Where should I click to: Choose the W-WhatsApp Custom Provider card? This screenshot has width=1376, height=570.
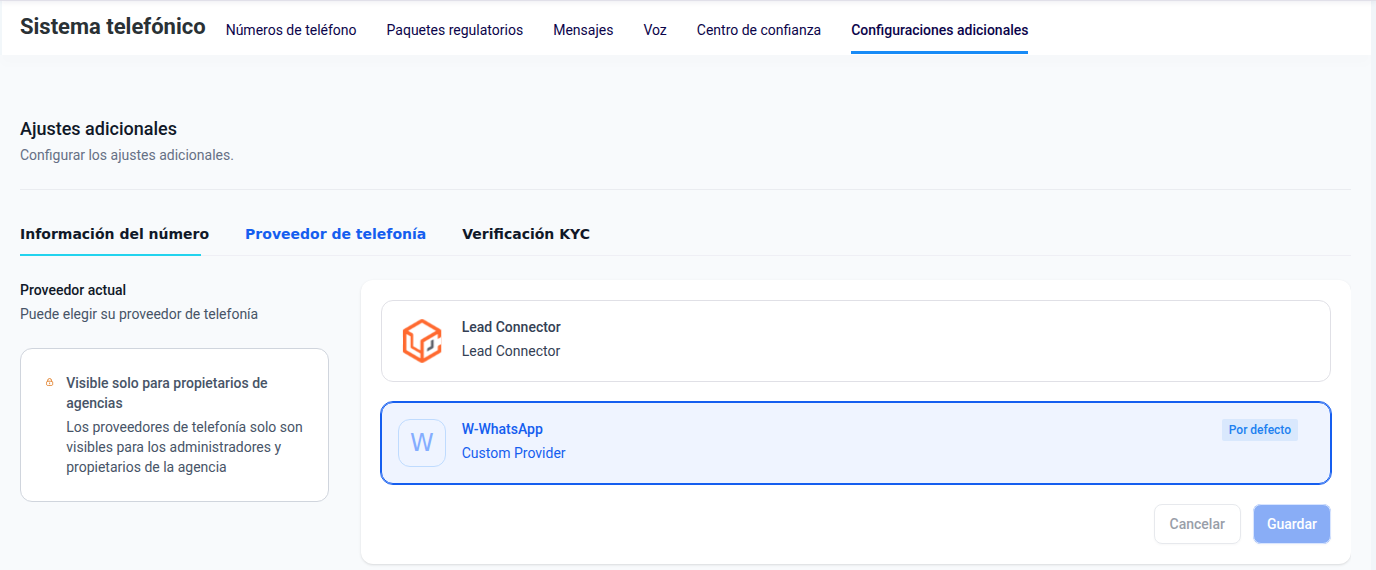pyautogui.click(x=856, y=442)
